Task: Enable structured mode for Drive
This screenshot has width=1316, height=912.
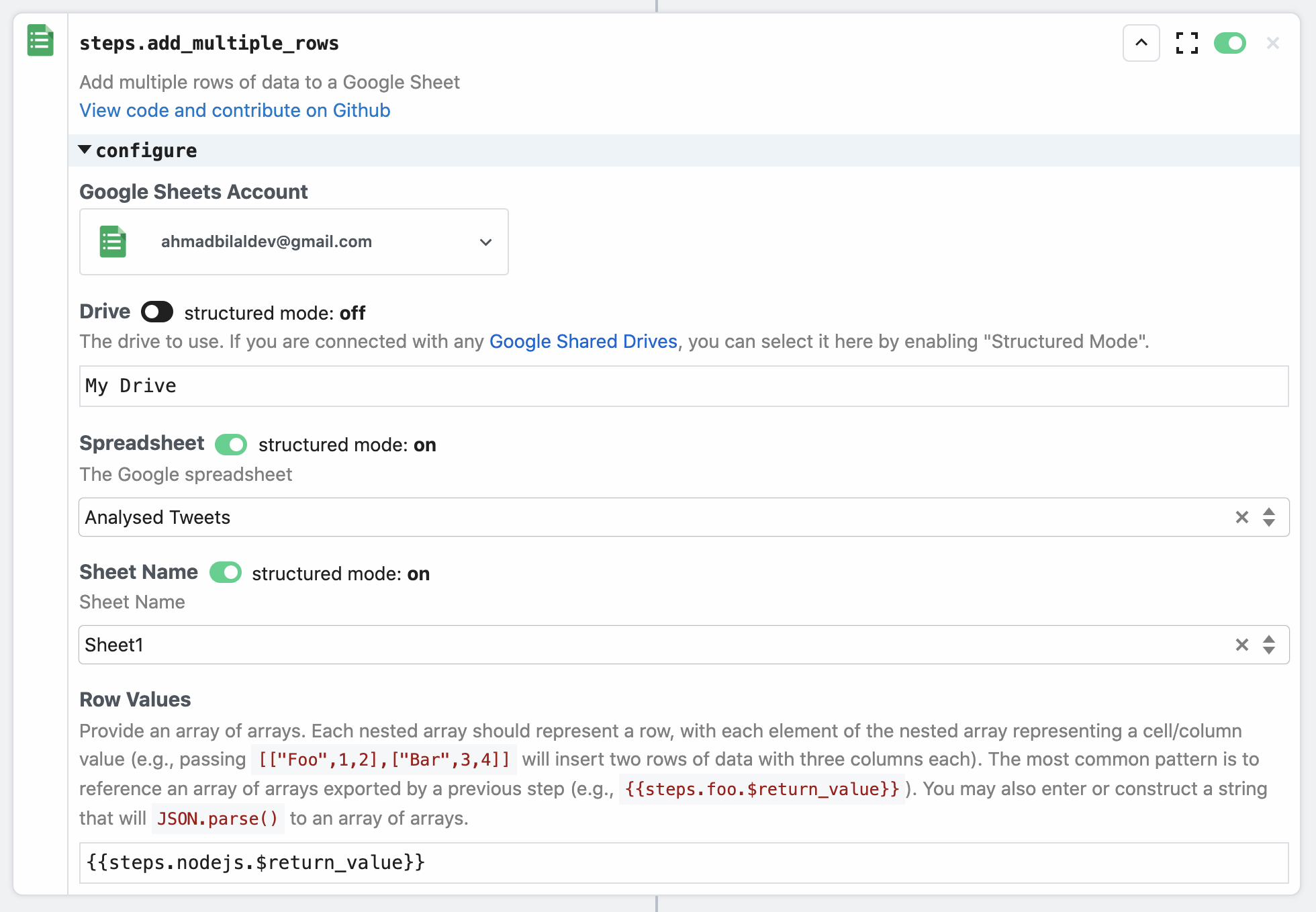Action: pos(157,312)
